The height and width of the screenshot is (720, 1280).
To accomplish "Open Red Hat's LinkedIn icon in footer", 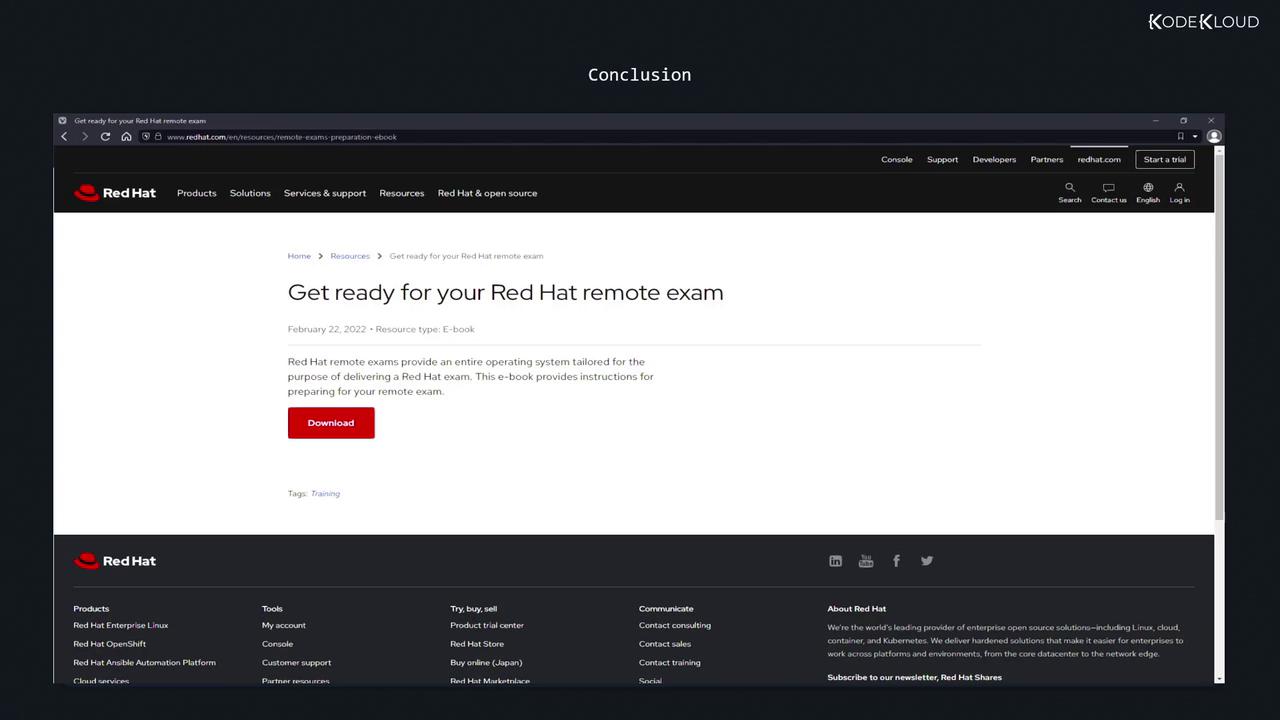I will pos(836,561).
